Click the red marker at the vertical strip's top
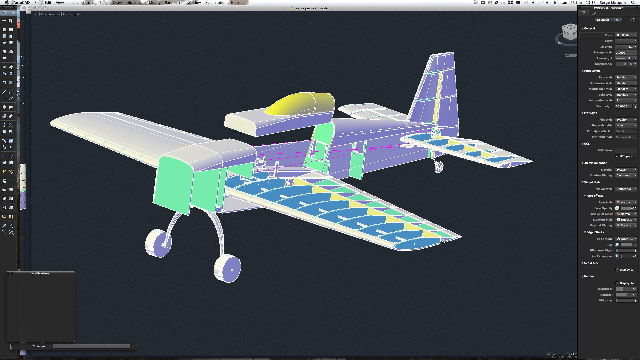 [x=18, y=23]
